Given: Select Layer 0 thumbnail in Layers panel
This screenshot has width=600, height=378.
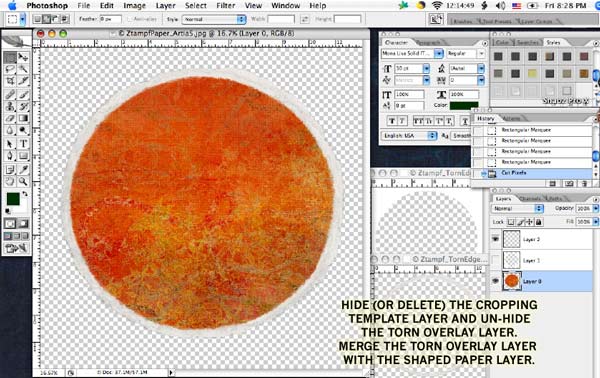Looking at the screenshot, I should pos(512,281).
